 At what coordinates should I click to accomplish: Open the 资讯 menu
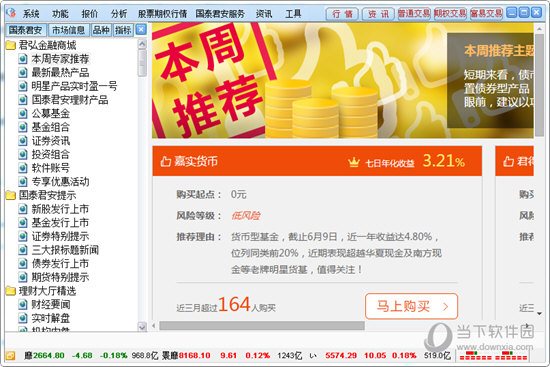pyautogui.click(x=264, y=14)
